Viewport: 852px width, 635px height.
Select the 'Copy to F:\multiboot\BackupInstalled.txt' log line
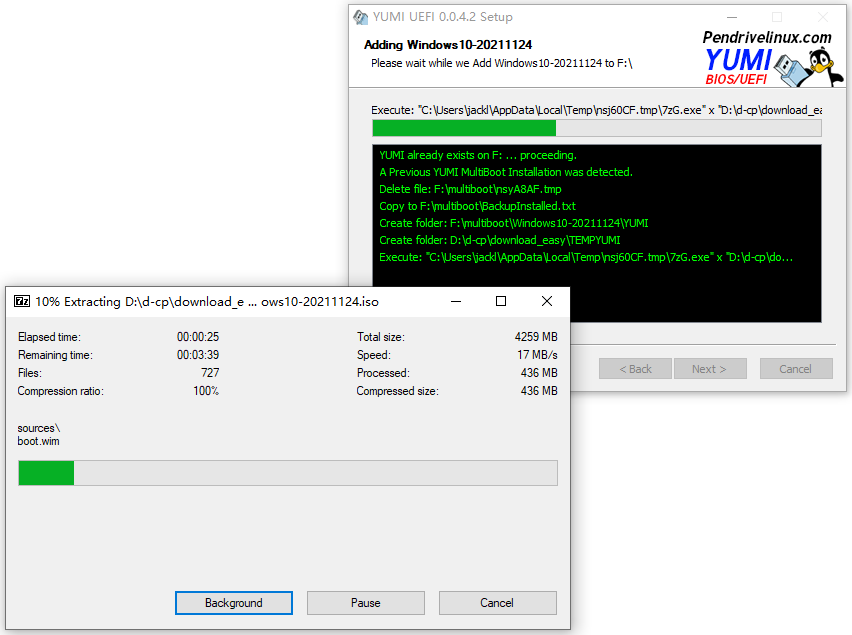(x=477, y=206)
